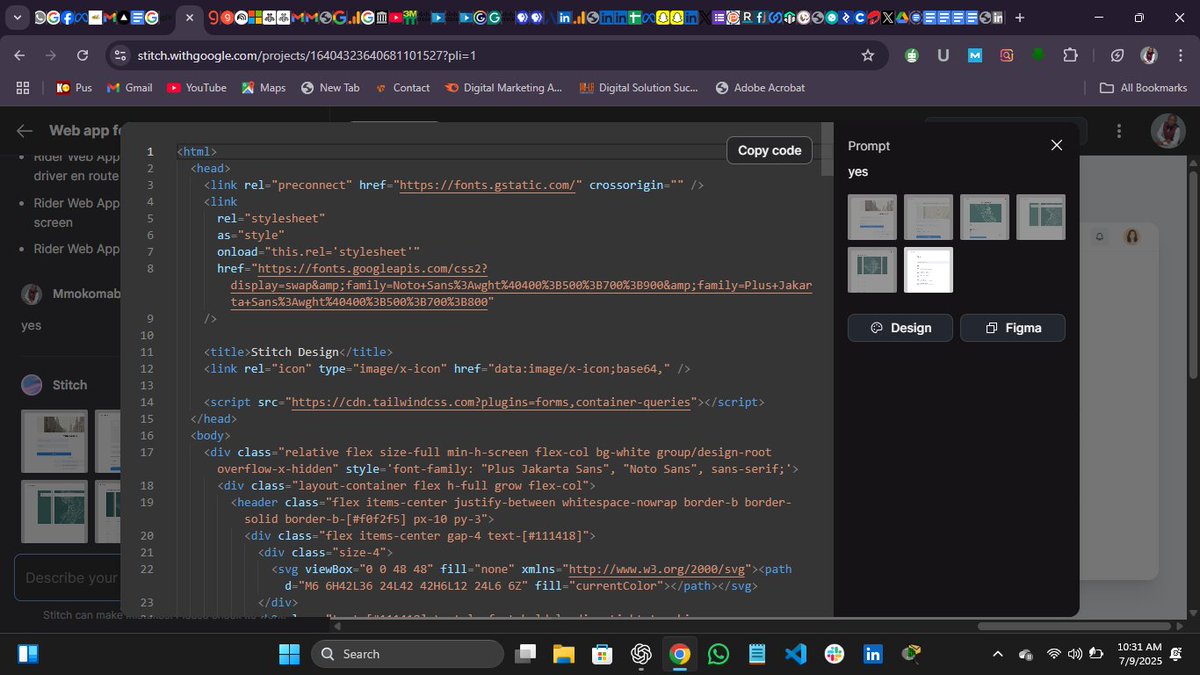This screenshot has width=1200, height=675.
Task: Click the Prompt heading text
Action: click(x=869, y=146)
